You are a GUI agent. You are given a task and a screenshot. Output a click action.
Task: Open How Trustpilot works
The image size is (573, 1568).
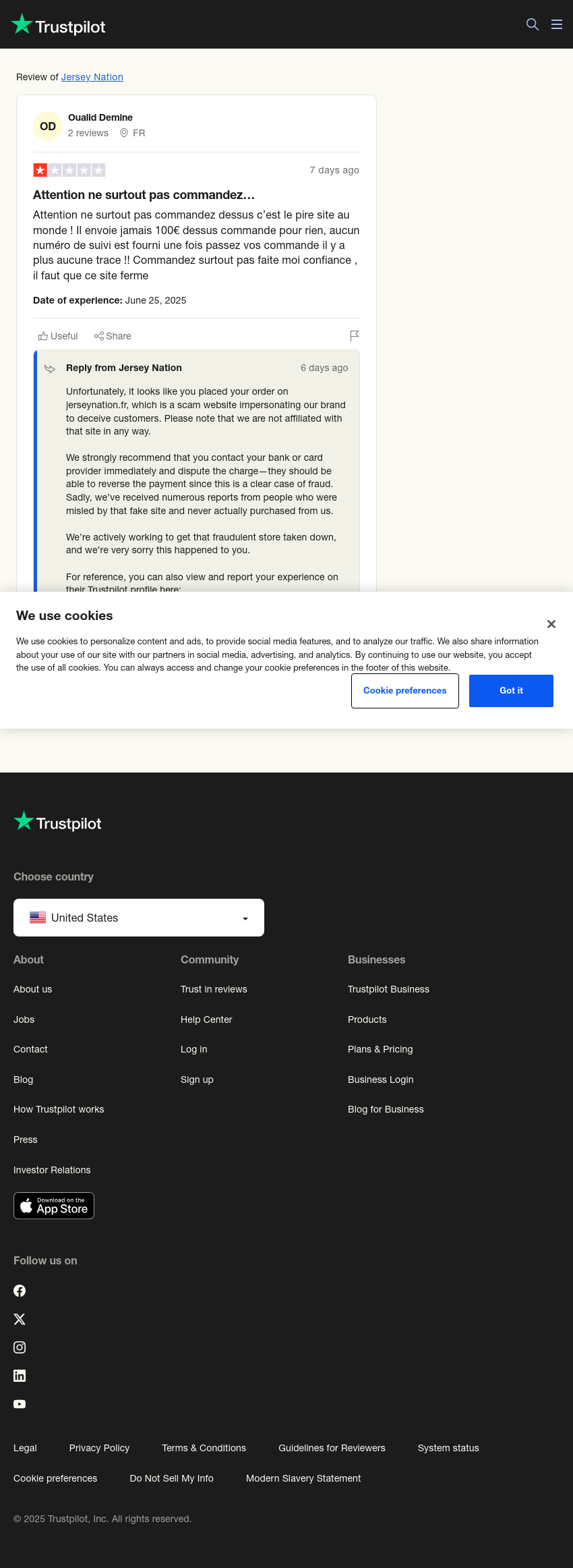59,1109
